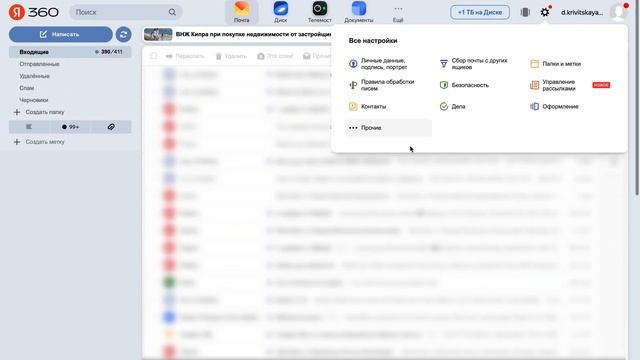Open the Входящие folder
Viewport: 640px width, 360px height.
point(70,52)
